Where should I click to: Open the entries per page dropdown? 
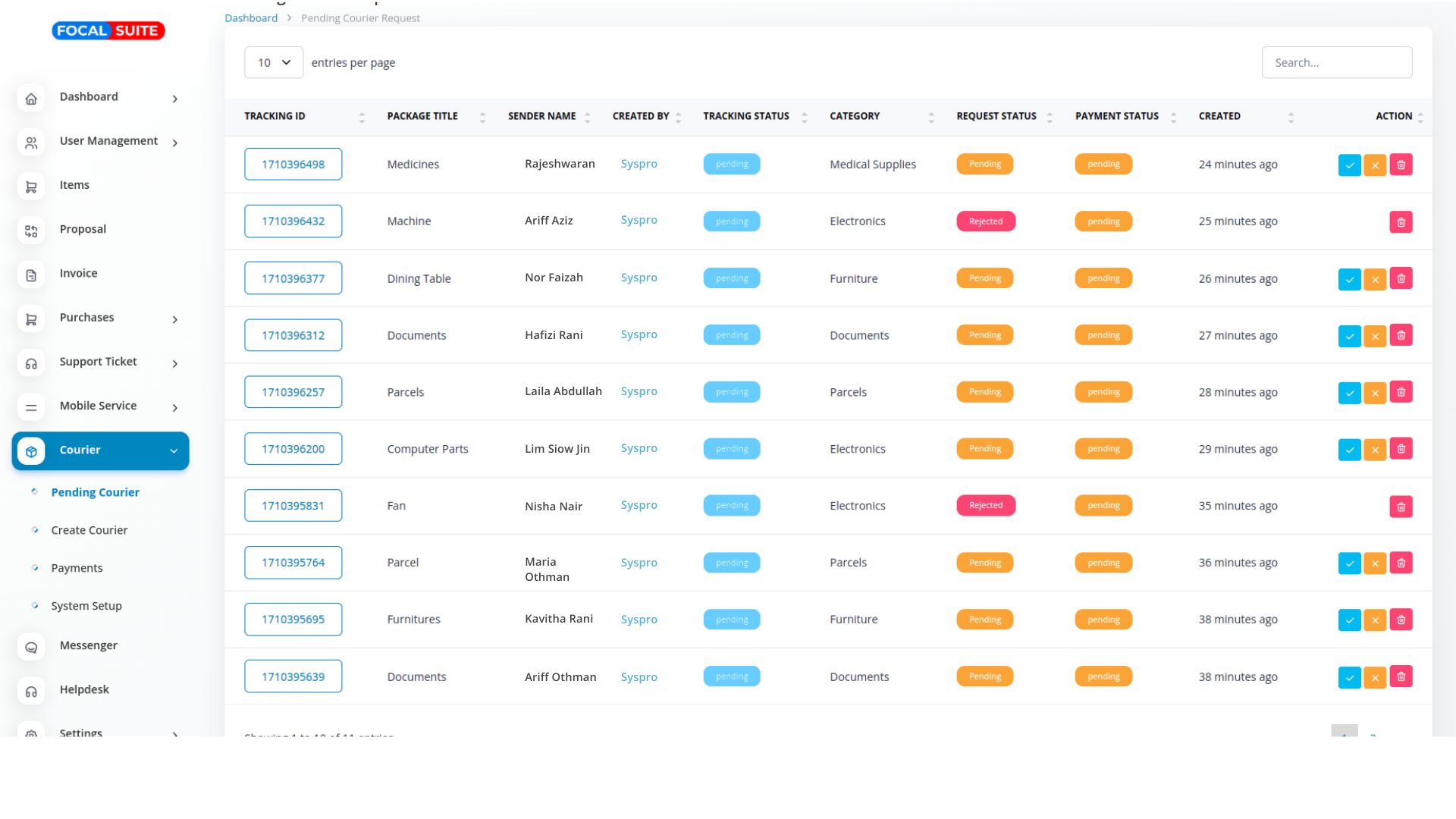coord(273,62)
